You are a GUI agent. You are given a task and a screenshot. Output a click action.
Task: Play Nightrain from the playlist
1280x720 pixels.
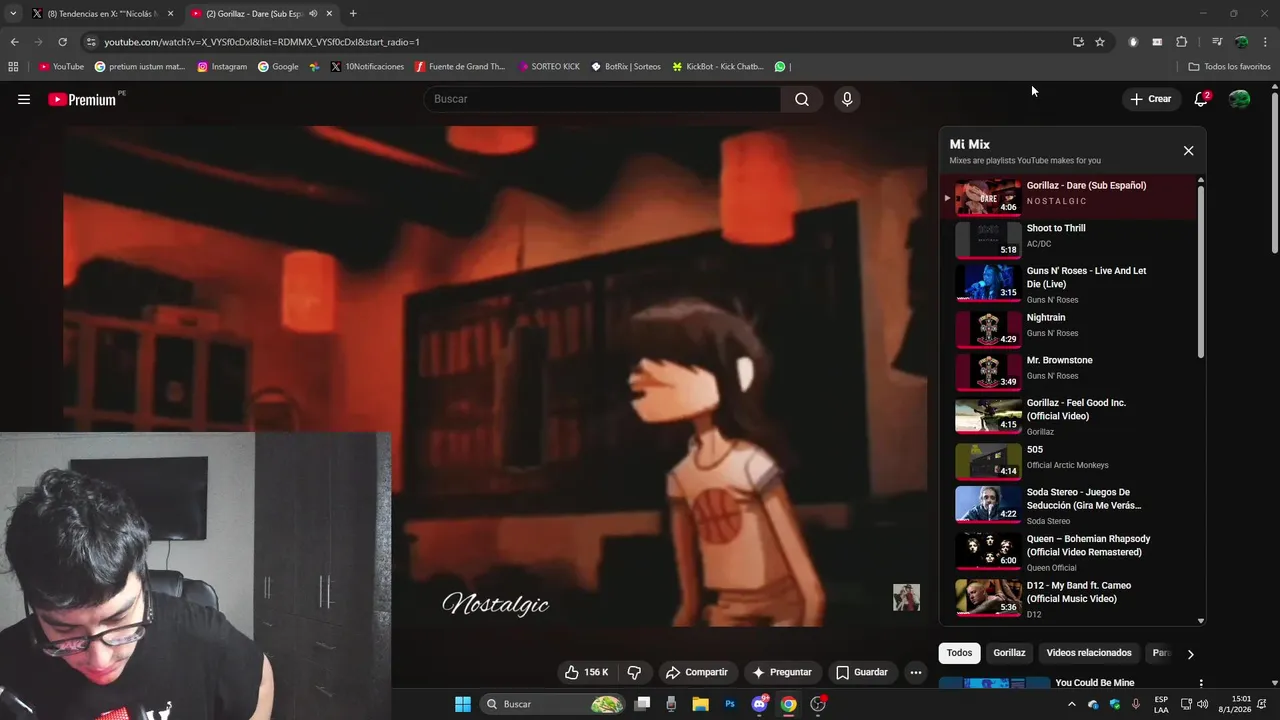coord(1068,329)
